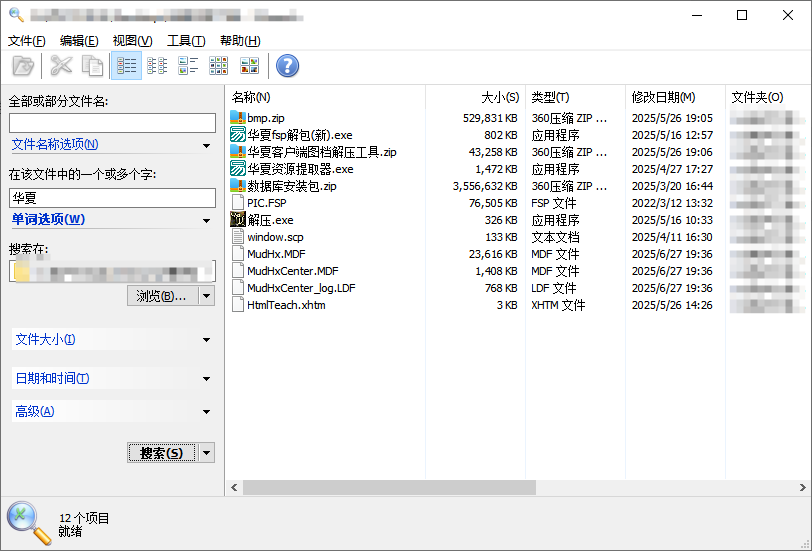The image size is (812, 551).
Task: Open the 帮助(H) menu
Action: point(240,40)
